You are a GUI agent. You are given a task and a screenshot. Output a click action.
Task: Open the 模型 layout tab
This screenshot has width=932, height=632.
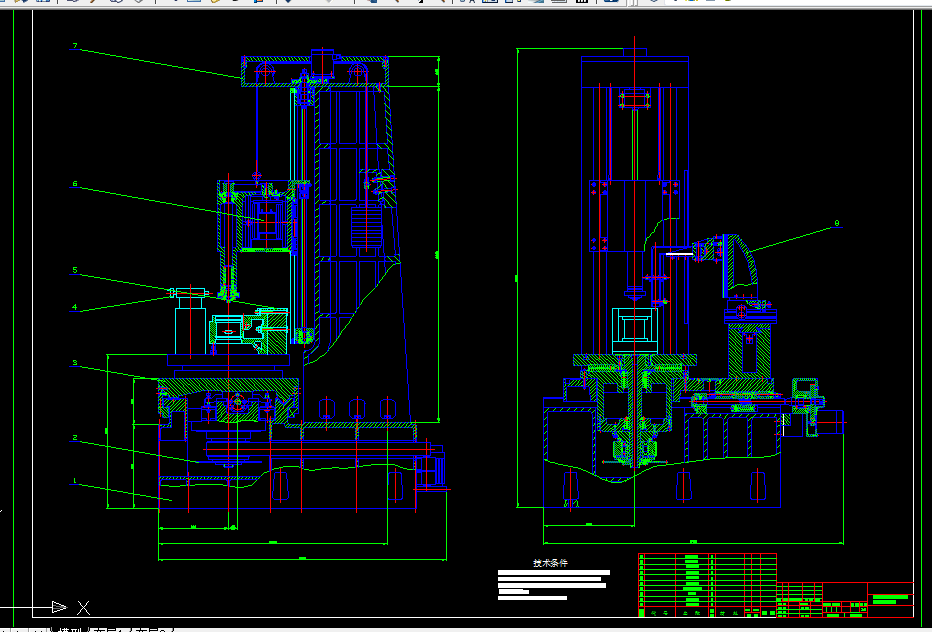pos(70,629)
